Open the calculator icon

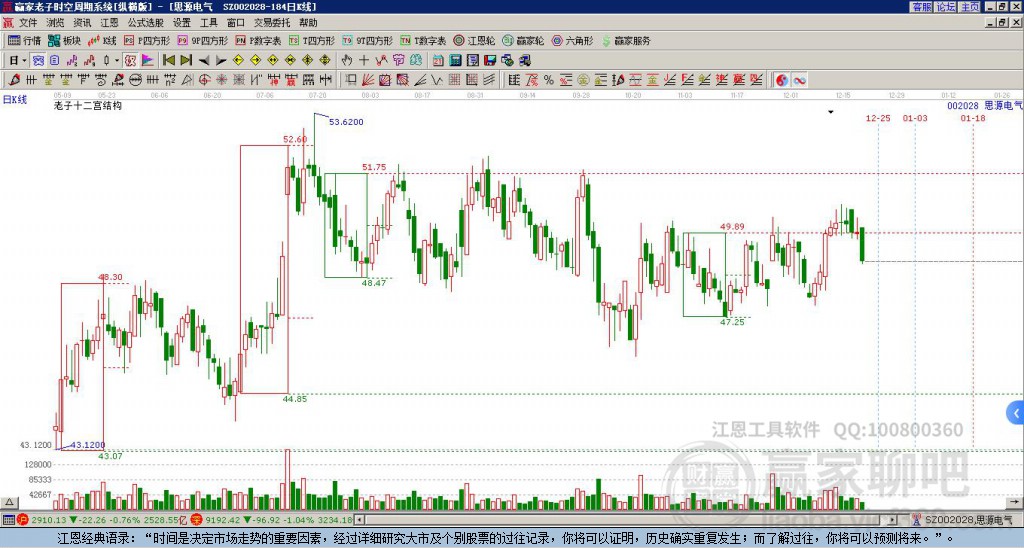(455, 61)
